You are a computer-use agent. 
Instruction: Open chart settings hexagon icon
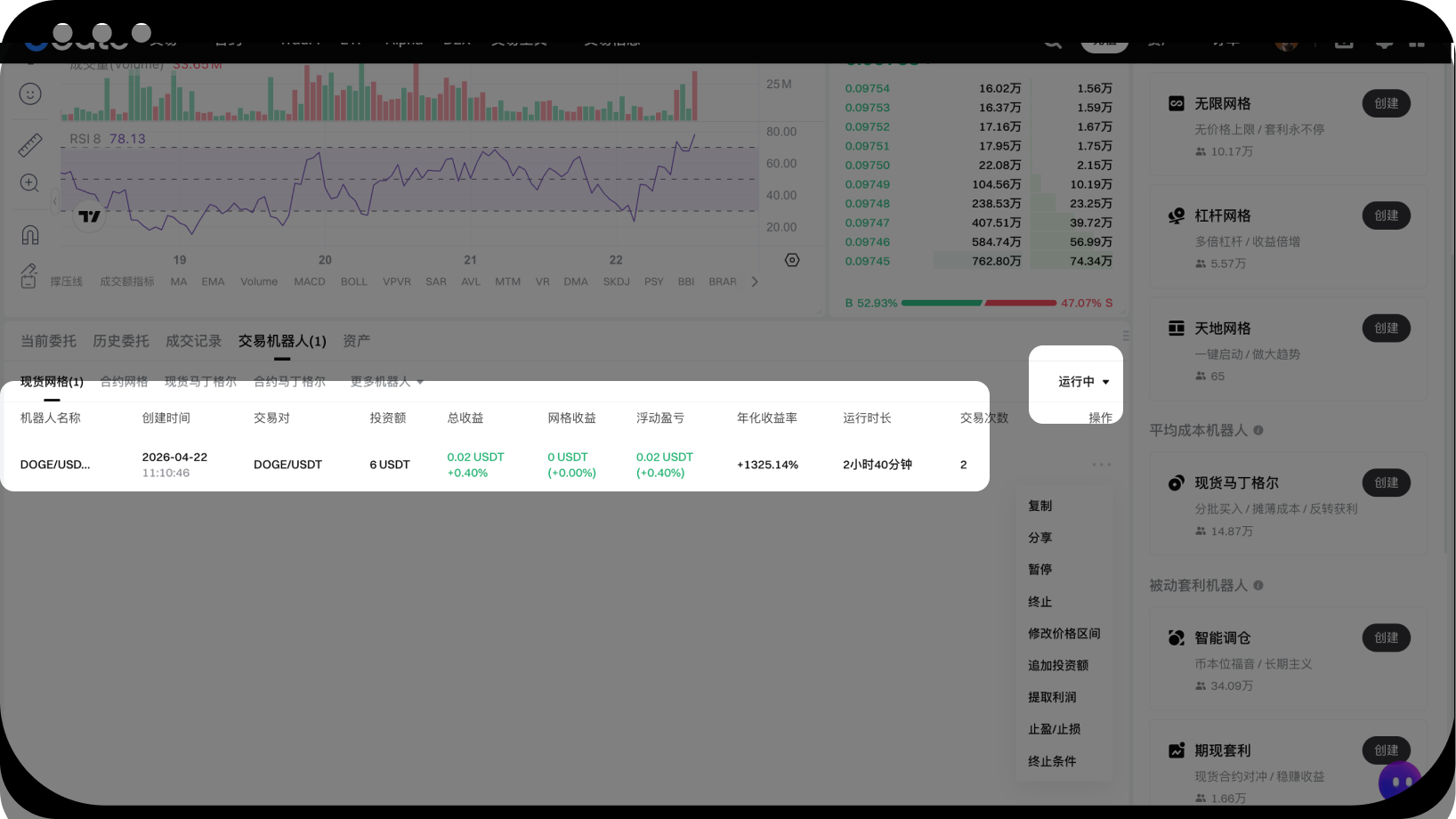(x=792, y=260)
